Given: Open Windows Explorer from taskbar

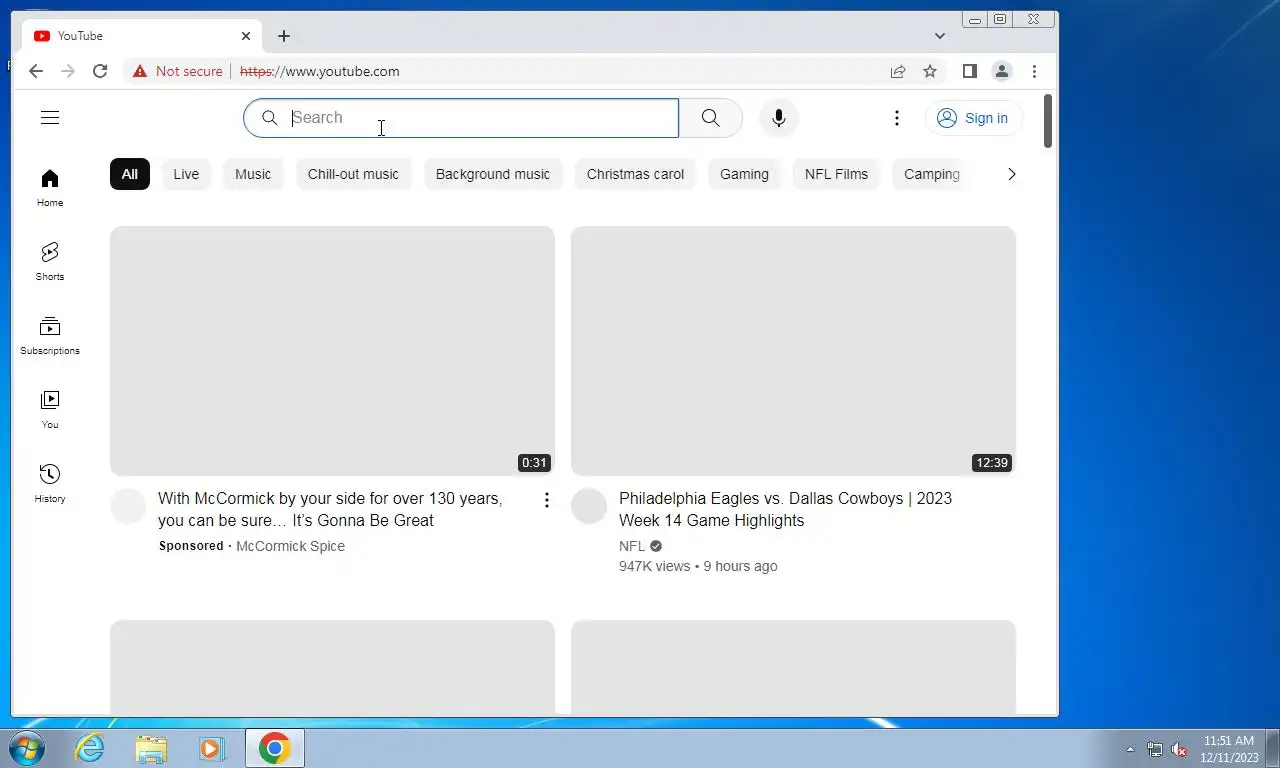Looking at the screenshot, I should click(151, 748).
